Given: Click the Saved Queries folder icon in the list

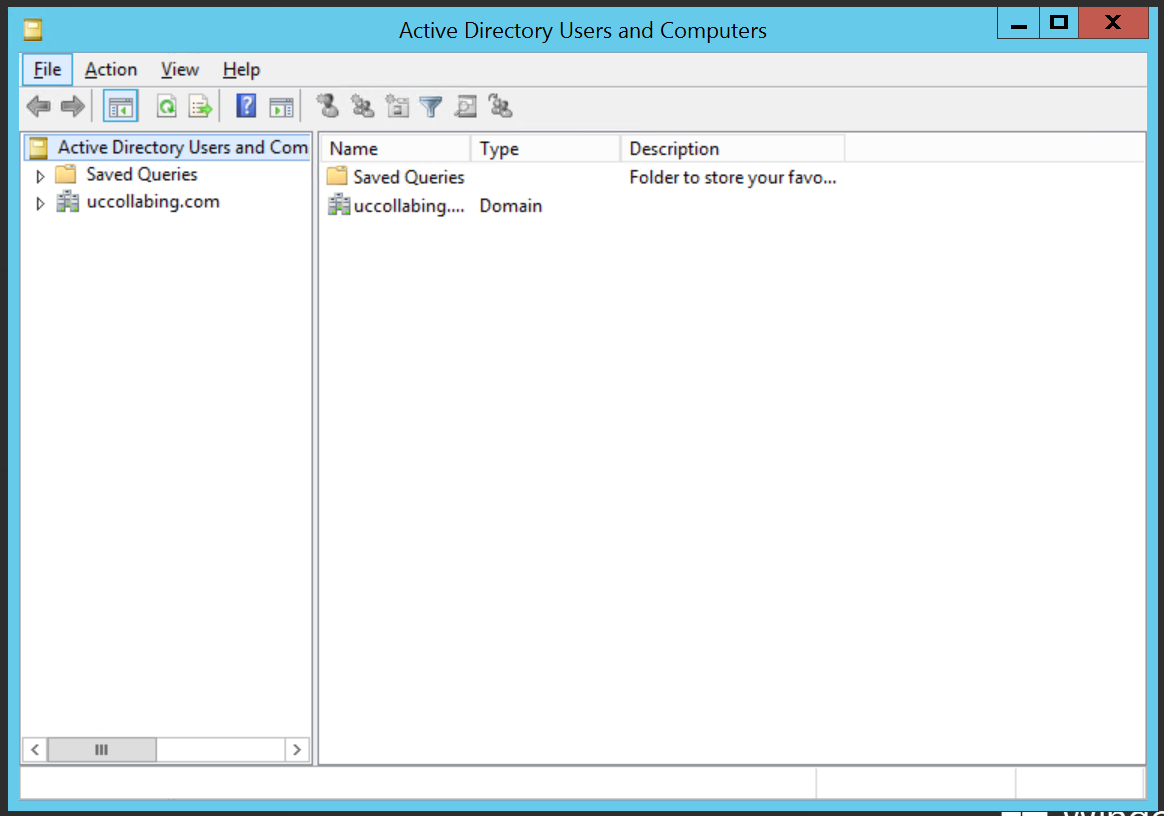Looking at the screenshot, I should point(337,176).
